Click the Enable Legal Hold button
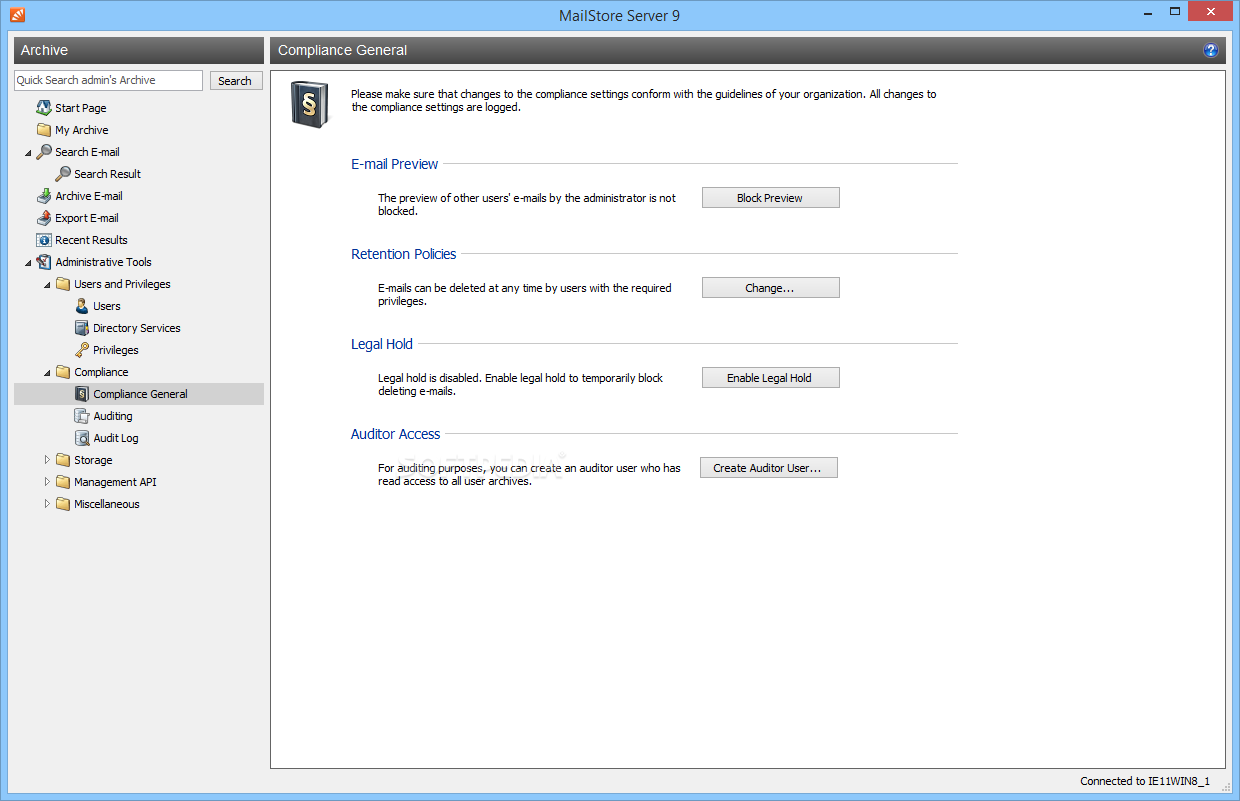Screen dimensions: 1240x801 770,378
